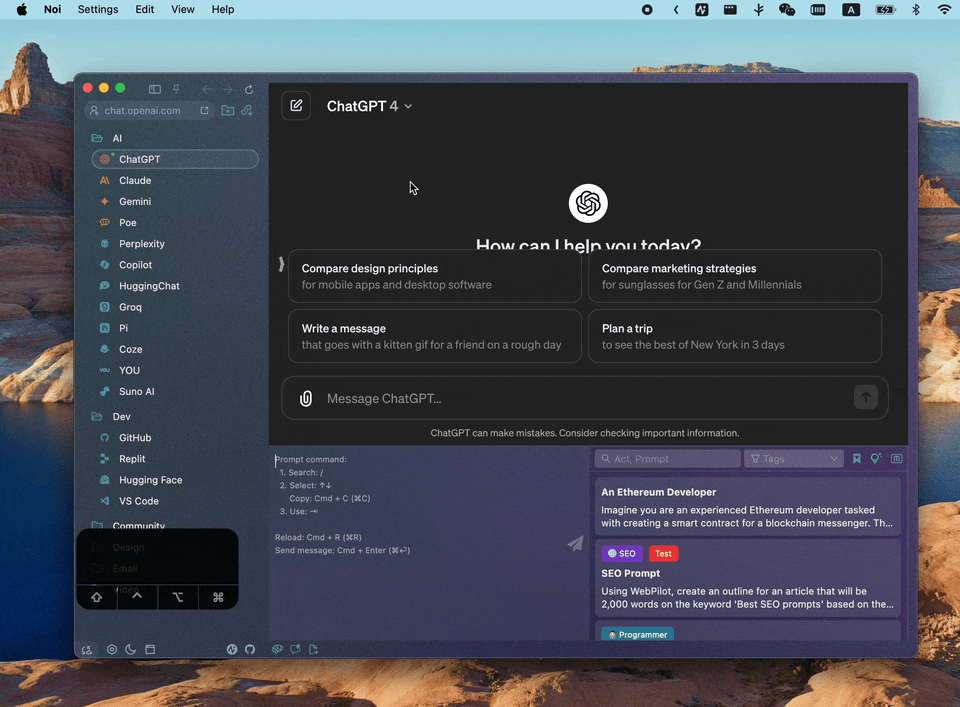Click the bookmark icon in prompts panel

click(x=857, y=458)
